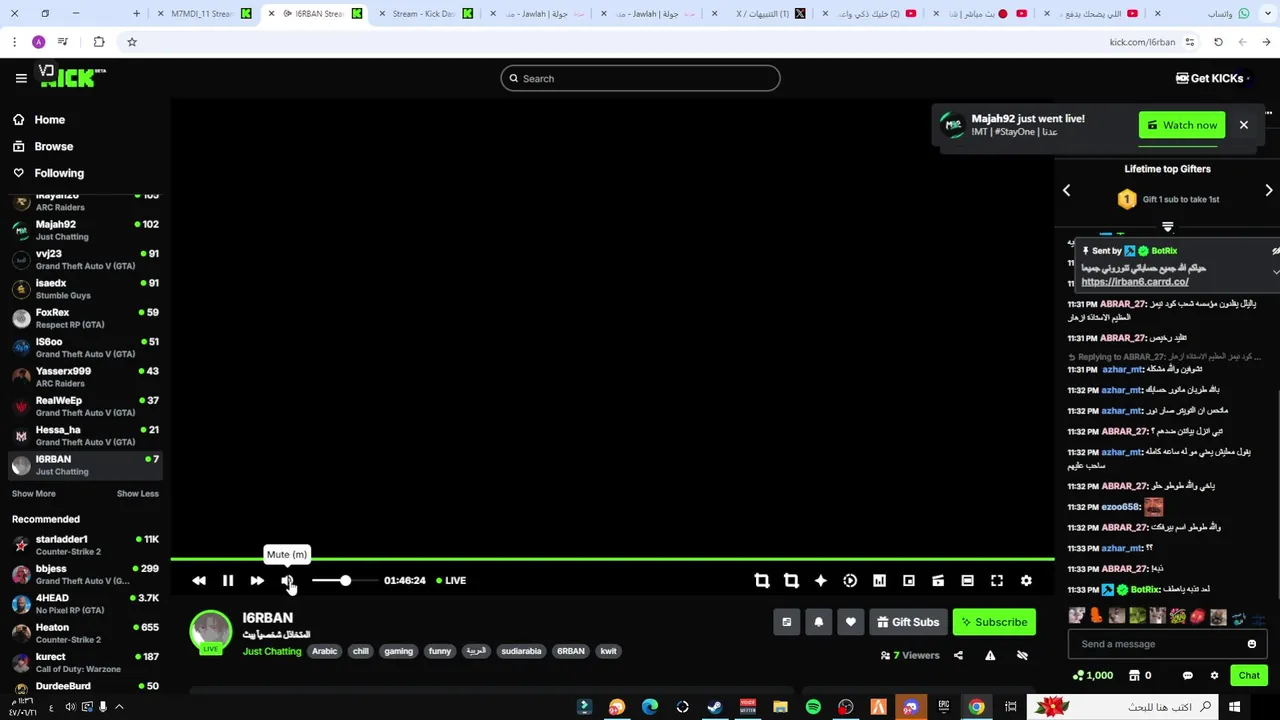Viewport: 1280px width, 720px height.
Task: Open the hamburger sidebar menu
Action: [x=21, y=78]
